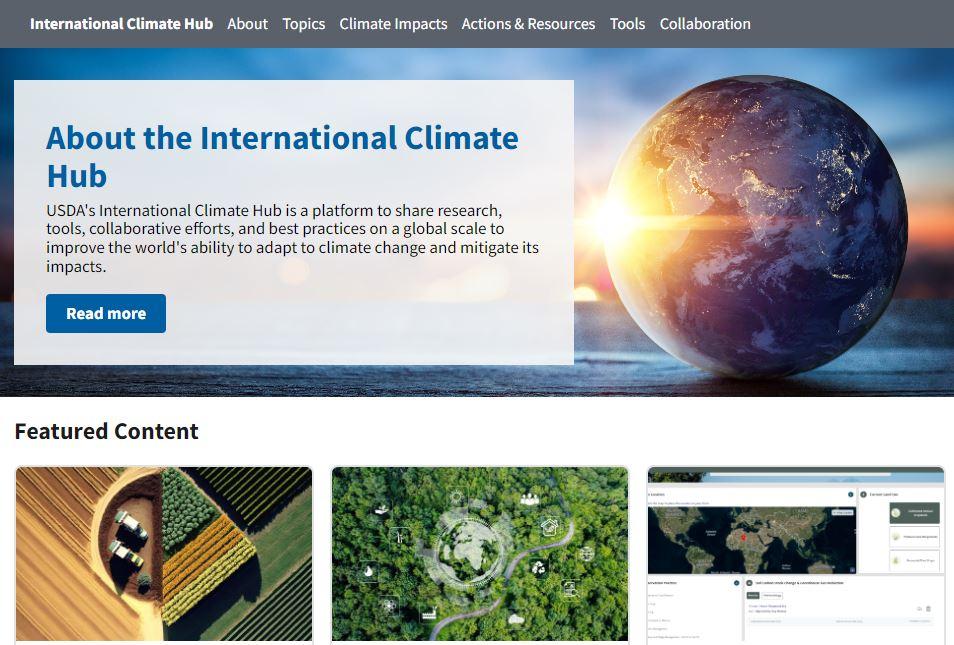The height and width of the screenshot is (645, 954).
Task: Click the About the International Climate Hub heading
Action: click(283, 156)
